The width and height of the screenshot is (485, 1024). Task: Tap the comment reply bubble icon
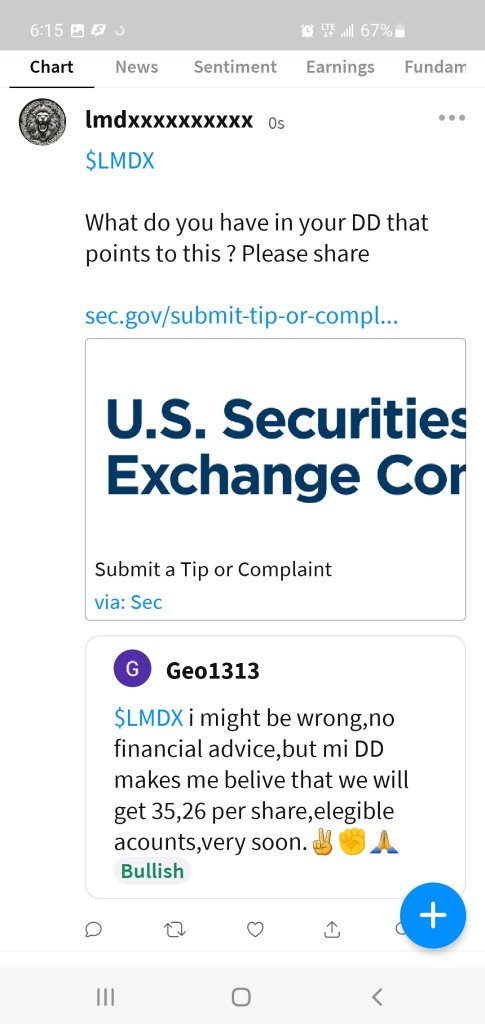coord(93,929)
